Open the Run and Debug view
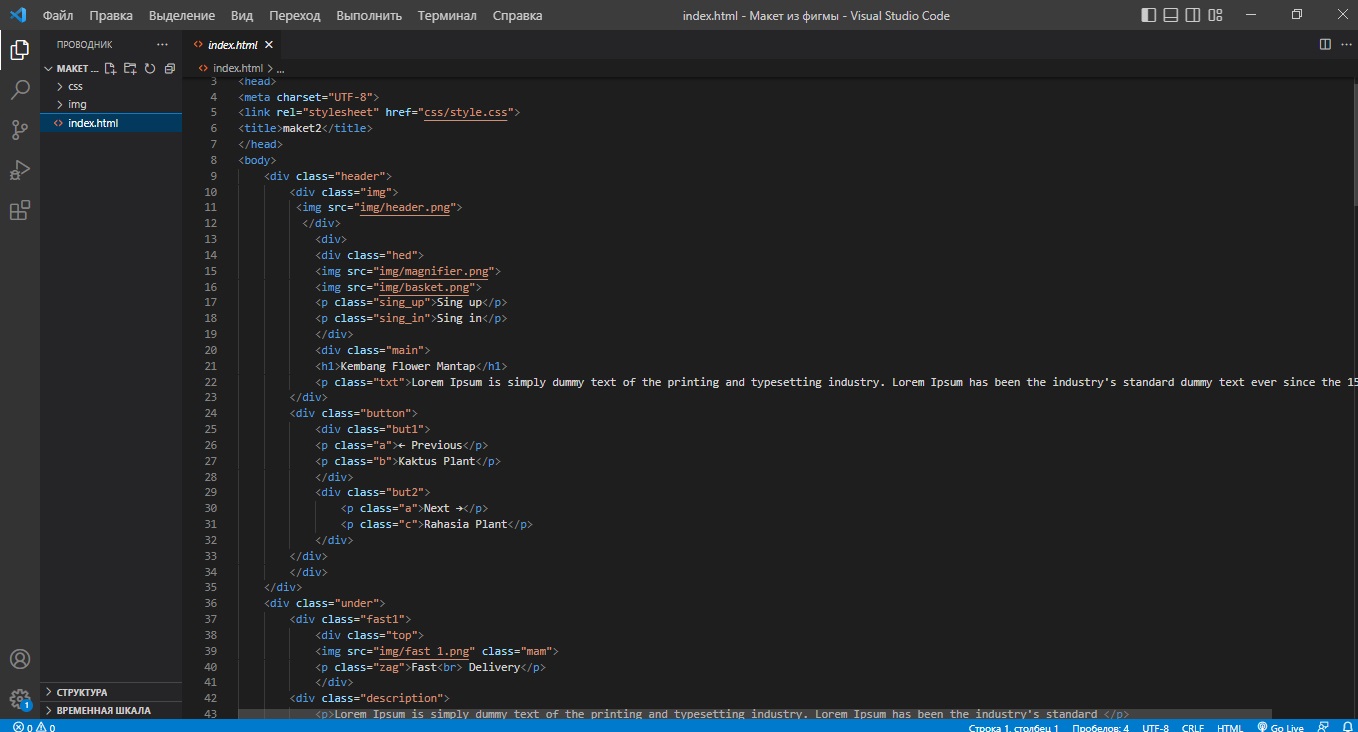Screen dimensions: 1358x732 click(x=20, y=170)
